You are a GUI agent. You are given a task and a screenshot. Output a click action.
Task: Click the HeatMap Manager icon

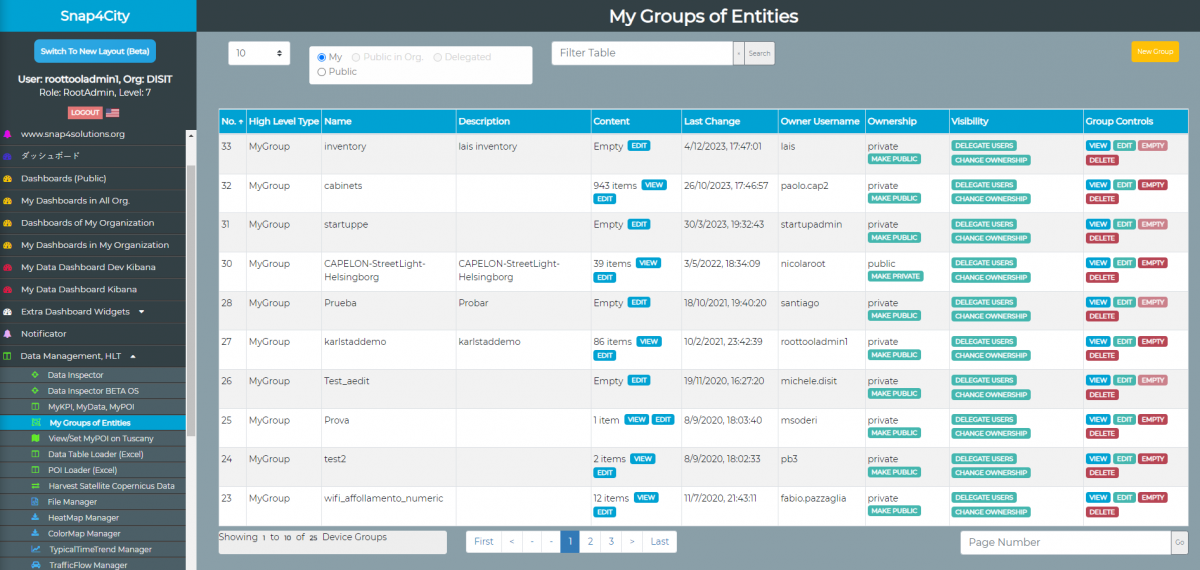tap(35, 517)
